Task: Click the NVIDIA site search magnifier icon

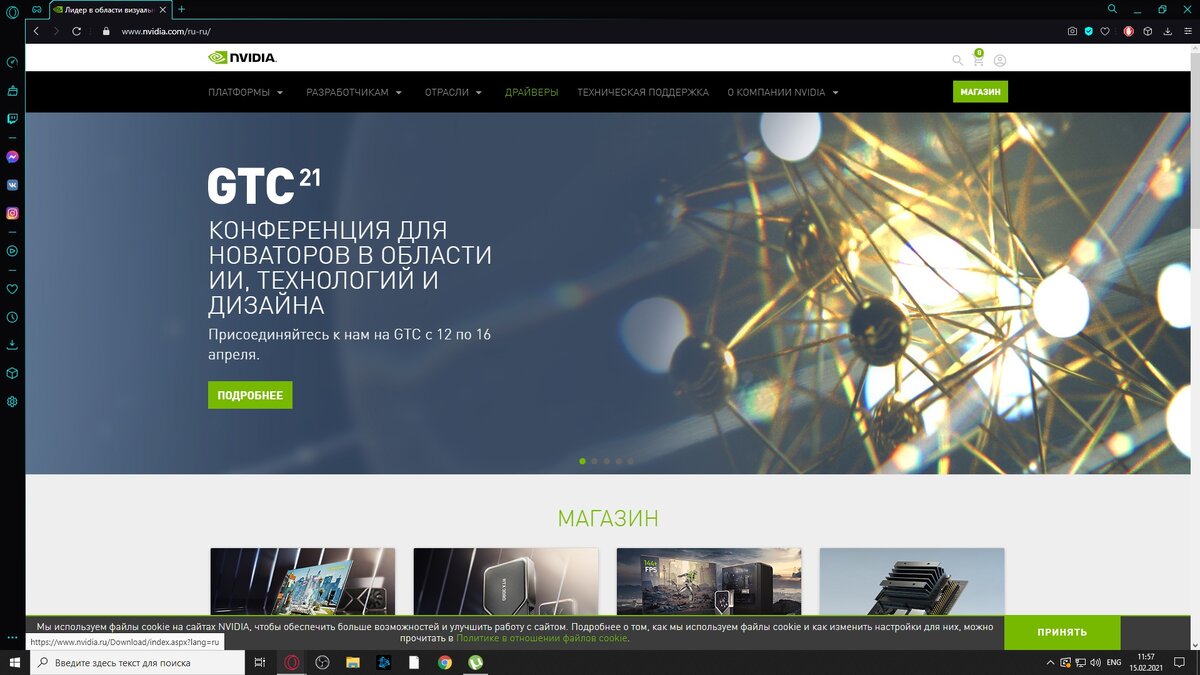Action: coord(957,60)
